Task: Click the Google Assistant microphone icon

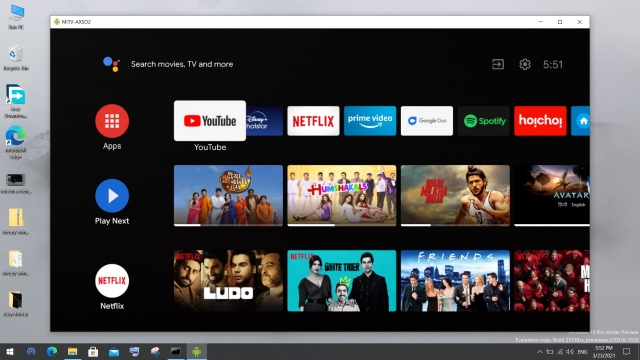Action: point(111,64)
